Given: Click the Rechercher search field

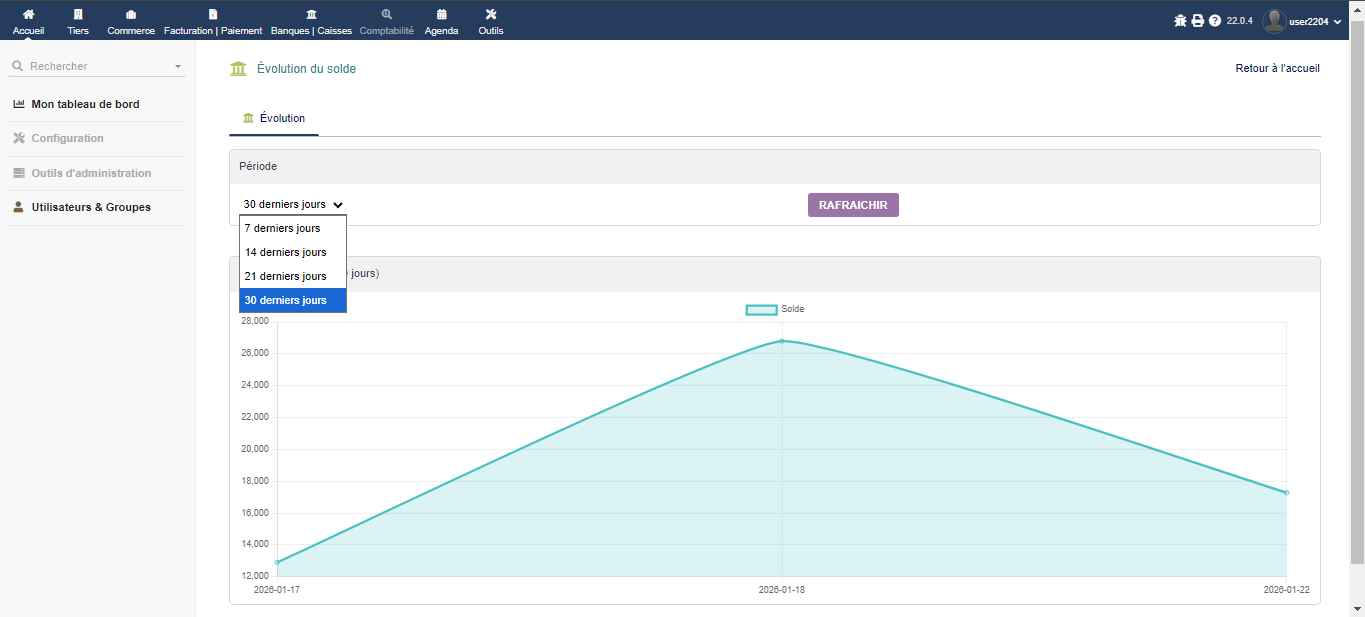Looking at the screenshot, I should [97, 66].
